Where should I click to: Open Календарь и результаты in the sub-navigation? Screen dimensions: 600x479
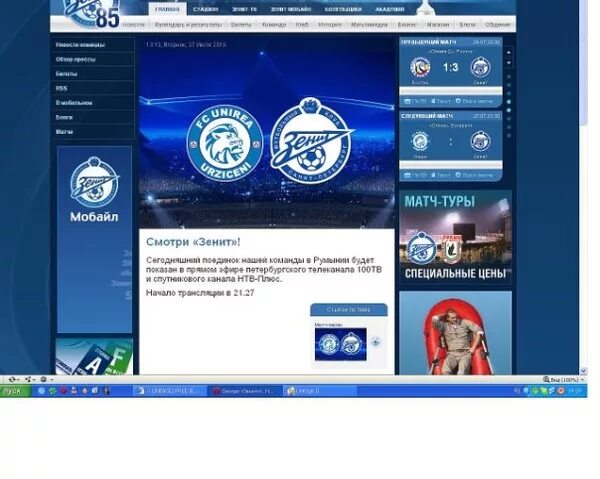click(x=188, y=24)
